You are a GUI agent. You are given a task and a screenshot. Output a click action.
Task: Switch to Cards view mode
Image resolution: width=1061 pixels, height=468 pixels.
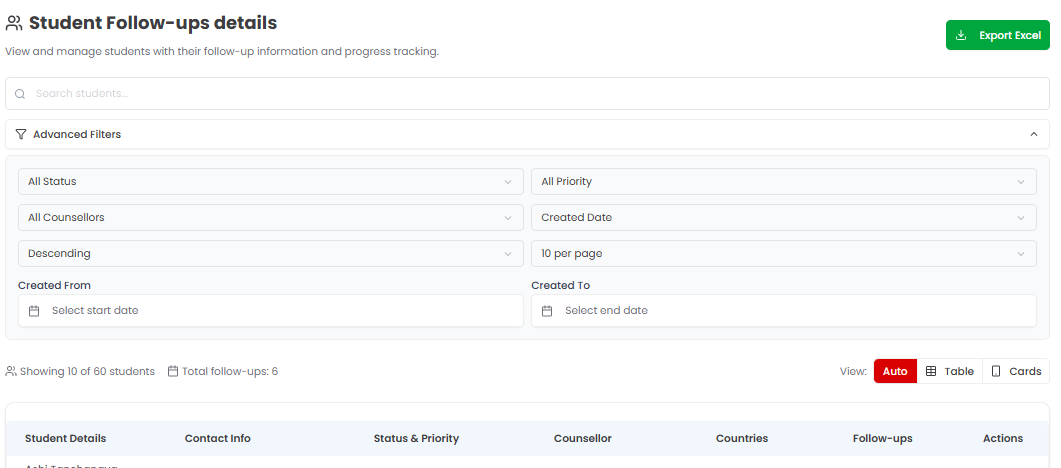(1016, 371)
